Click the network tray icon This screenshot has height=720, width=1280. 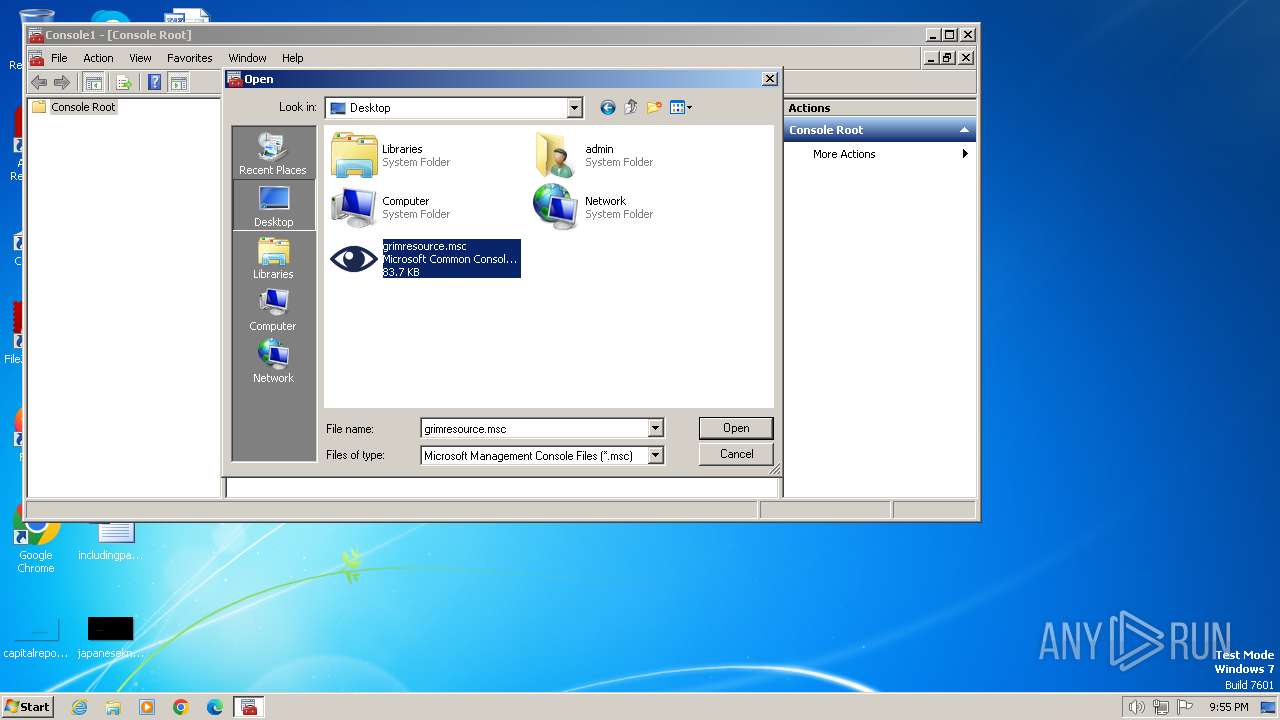(x=1161, y=707)
